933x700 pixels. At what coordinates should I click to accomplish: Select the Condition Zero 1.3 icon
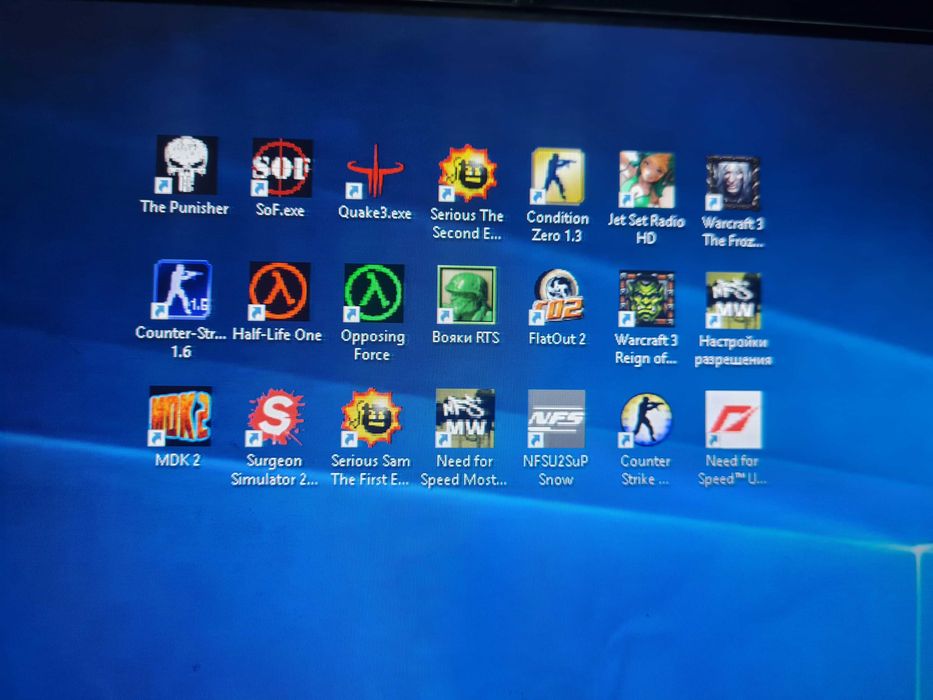558,176
